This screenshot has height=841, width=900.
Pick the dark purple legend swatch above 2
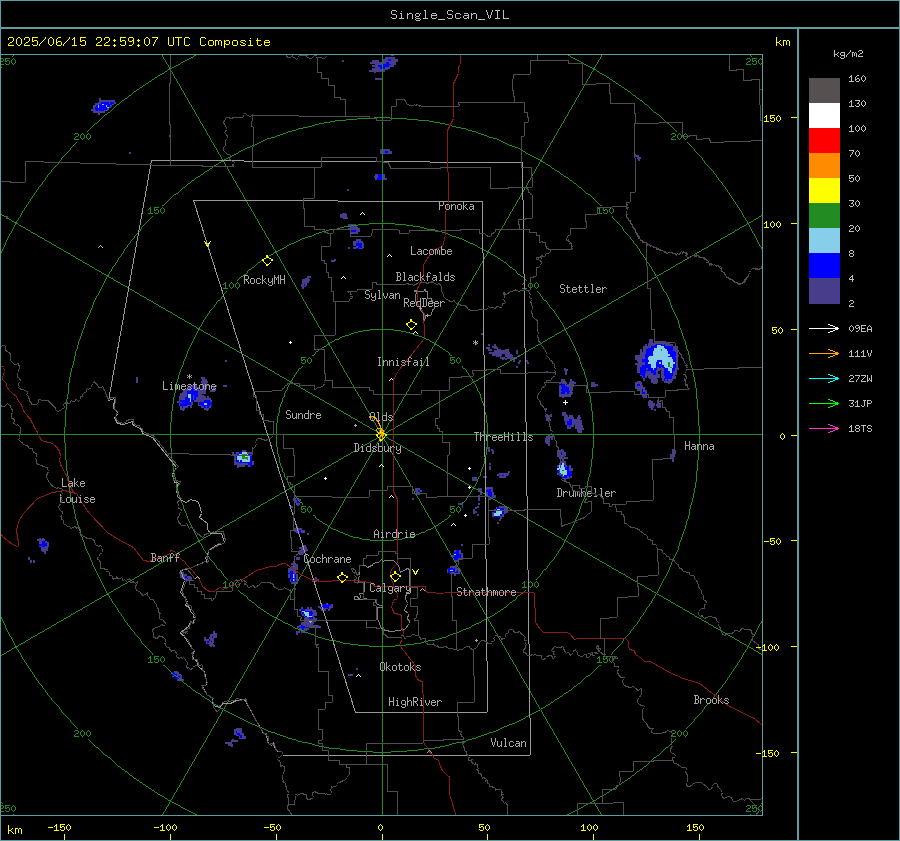[824, 290]
